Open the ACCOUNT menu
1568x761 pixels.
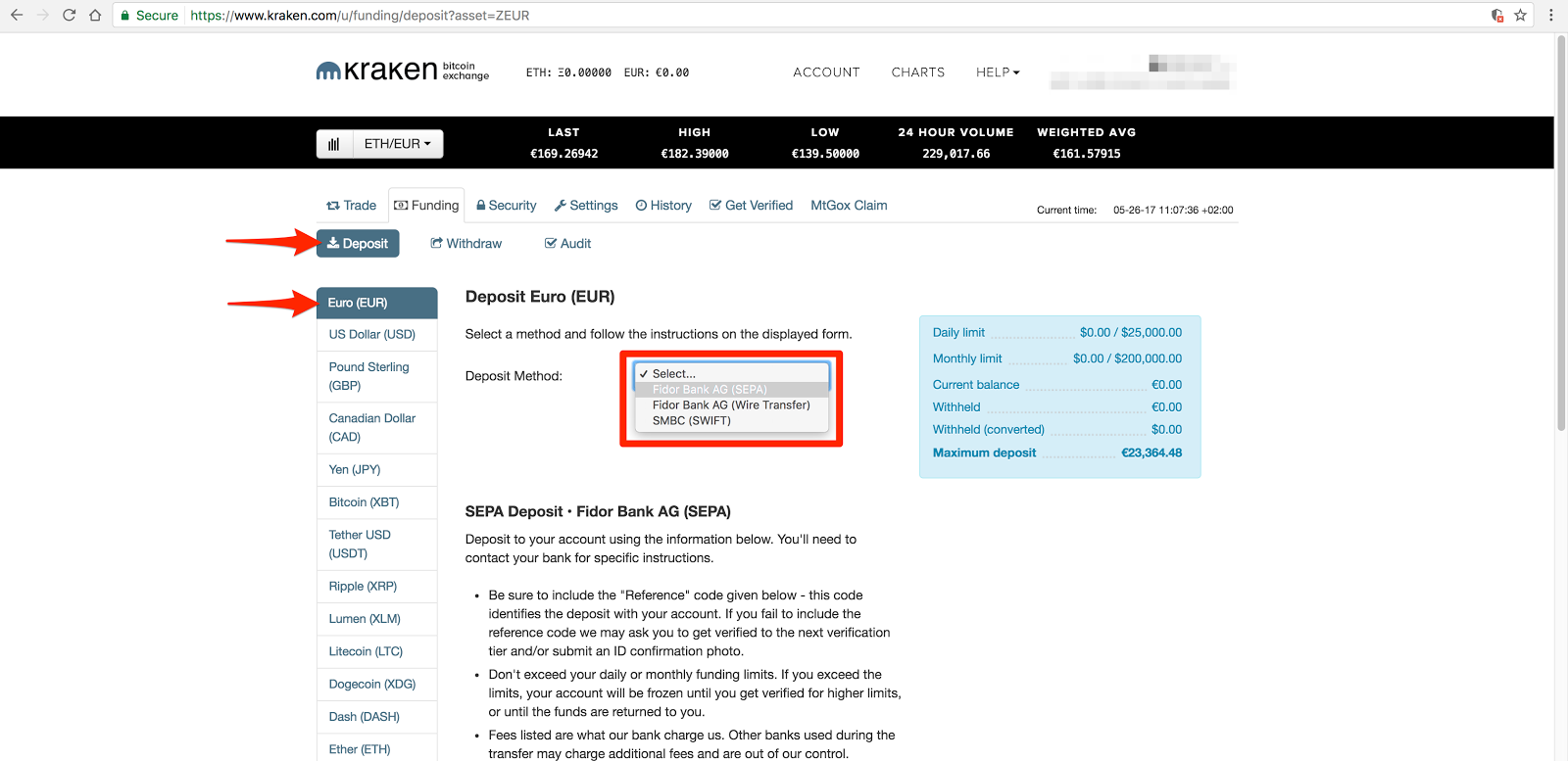click(826, 72)
